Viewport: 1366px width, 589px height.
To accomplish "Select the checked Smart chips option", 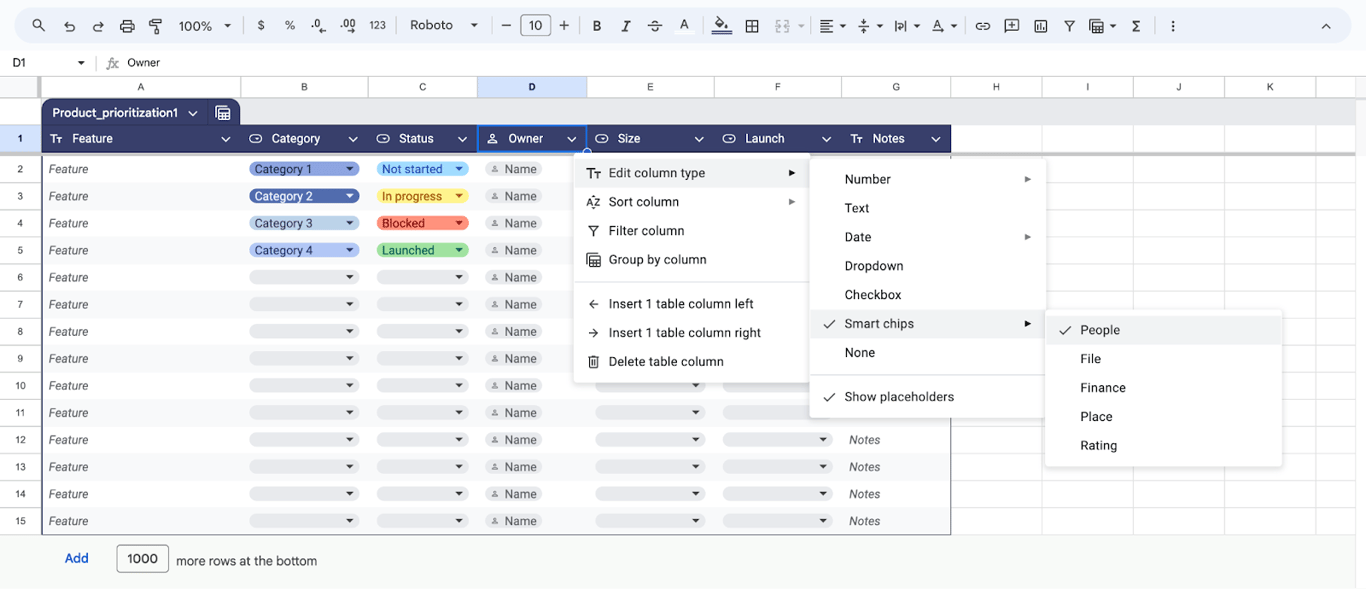I will [927, 324].
